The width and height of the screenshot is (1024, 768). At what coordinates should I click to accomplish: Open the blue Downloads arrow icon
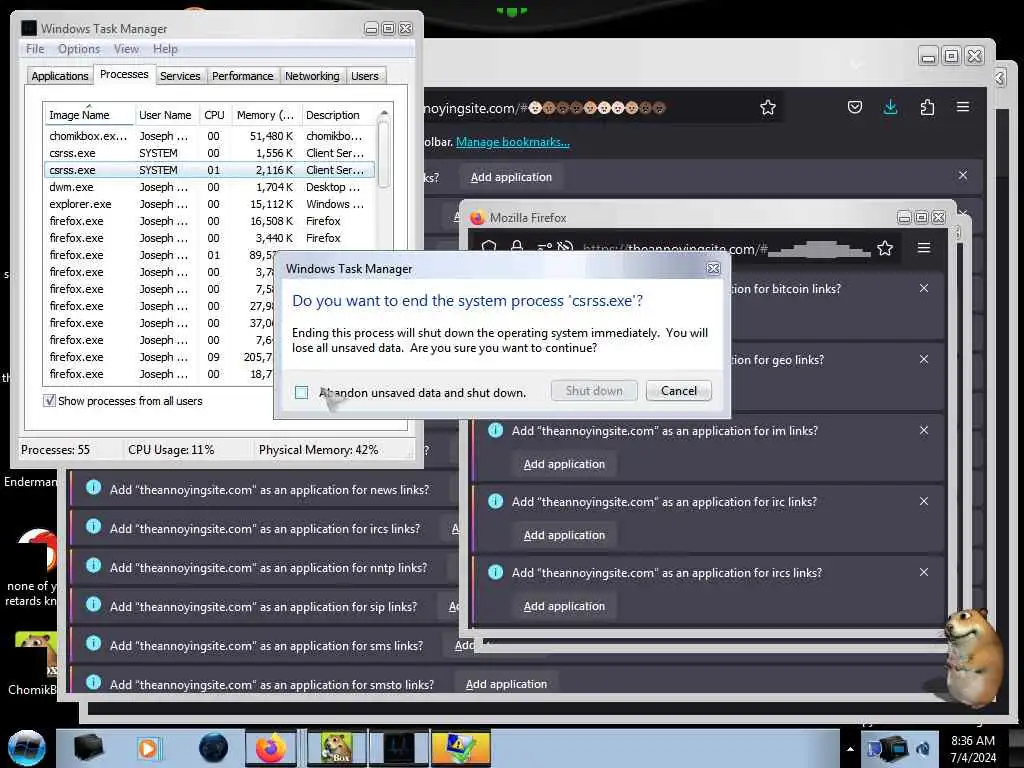point(890,107)
